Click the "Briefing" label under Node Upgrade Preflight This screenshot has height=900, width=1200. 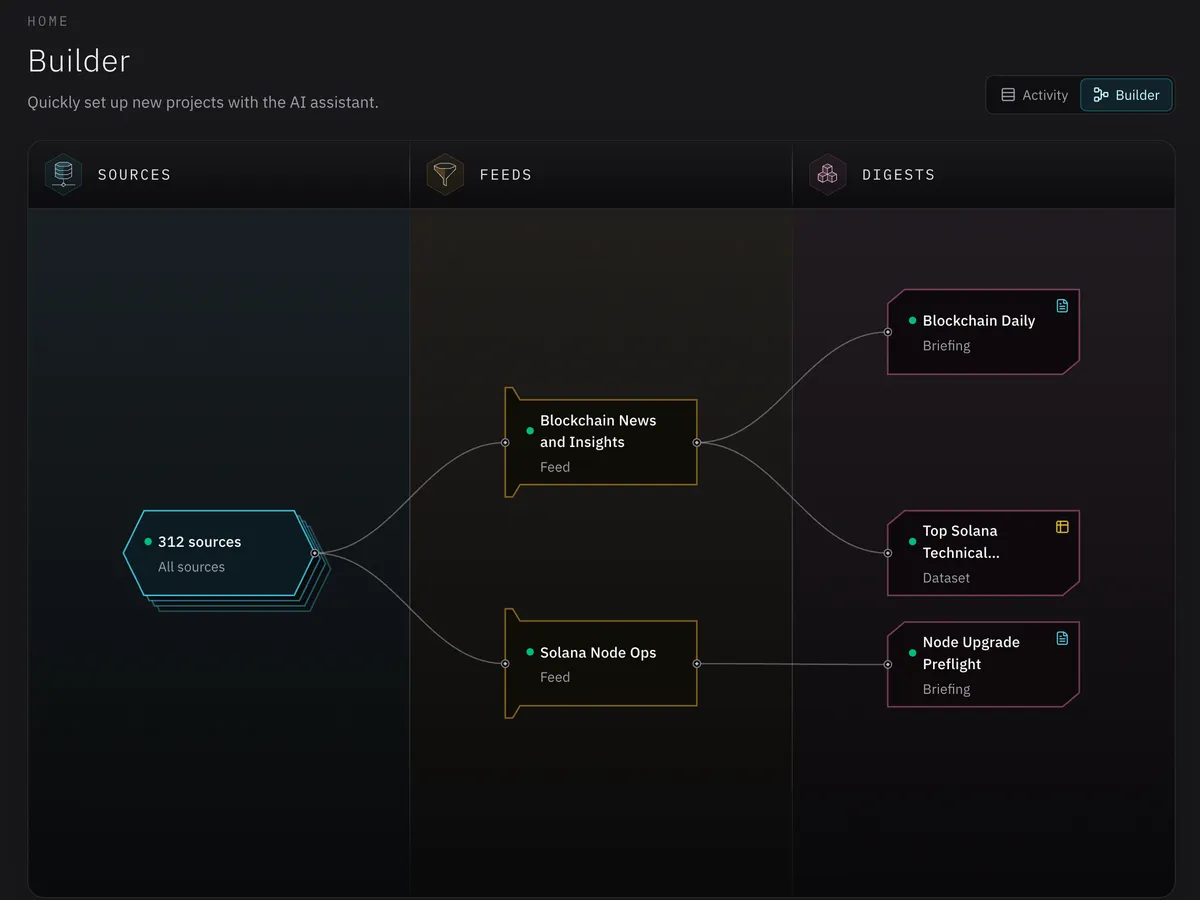point(946,689)
